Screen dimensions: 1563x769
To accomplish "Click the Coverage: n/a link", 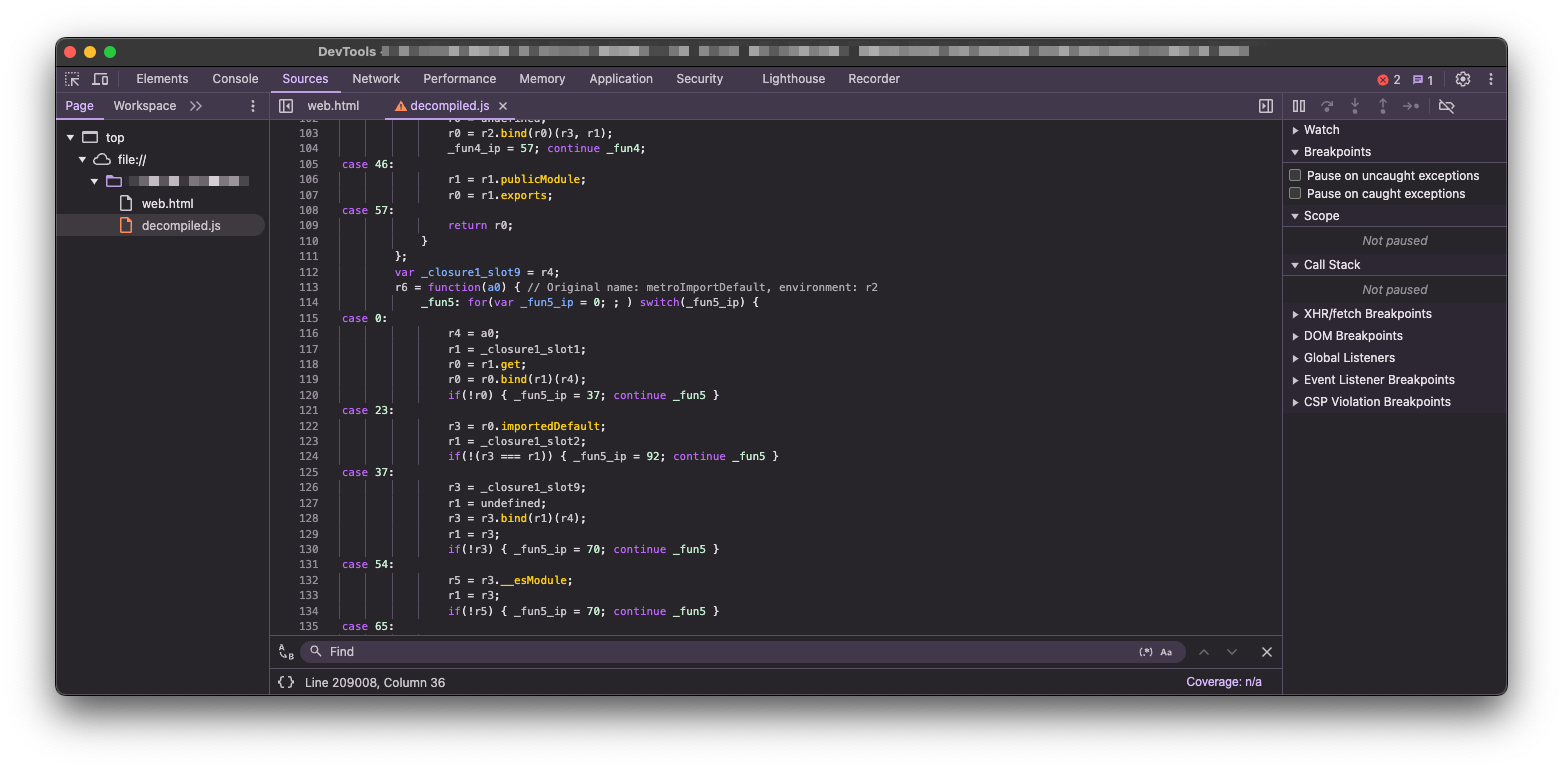I will tap(1224, 682).
